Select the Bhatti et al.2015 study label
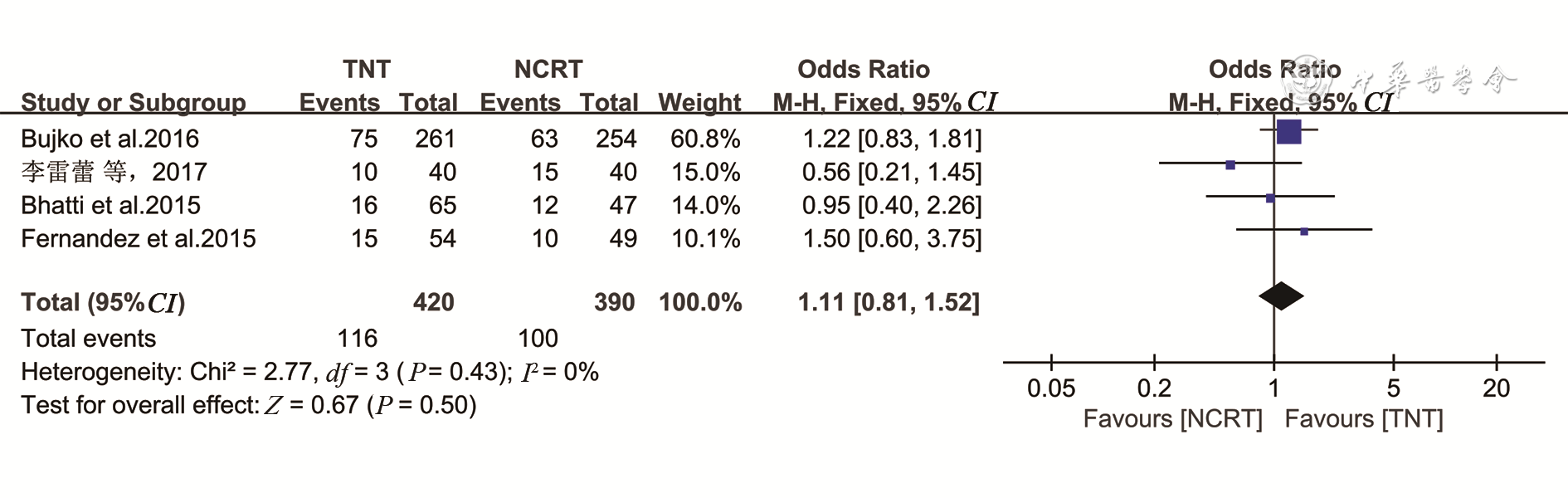The width and height of the screenshot is (1568, 498). click(x=110, y=205)
